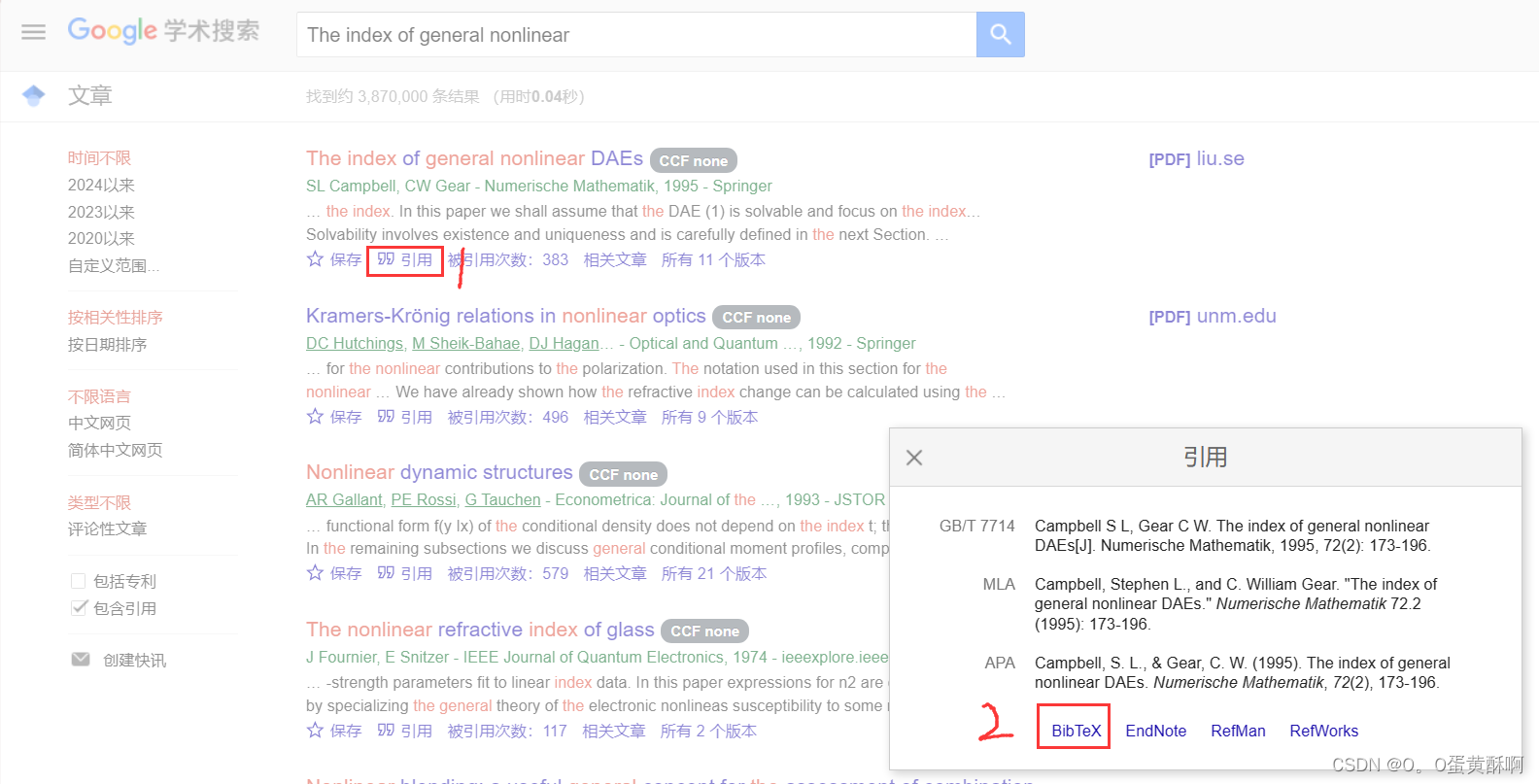1539x784 pixels.
Task: Click the MLA citation text
Action: (1236, 603)
